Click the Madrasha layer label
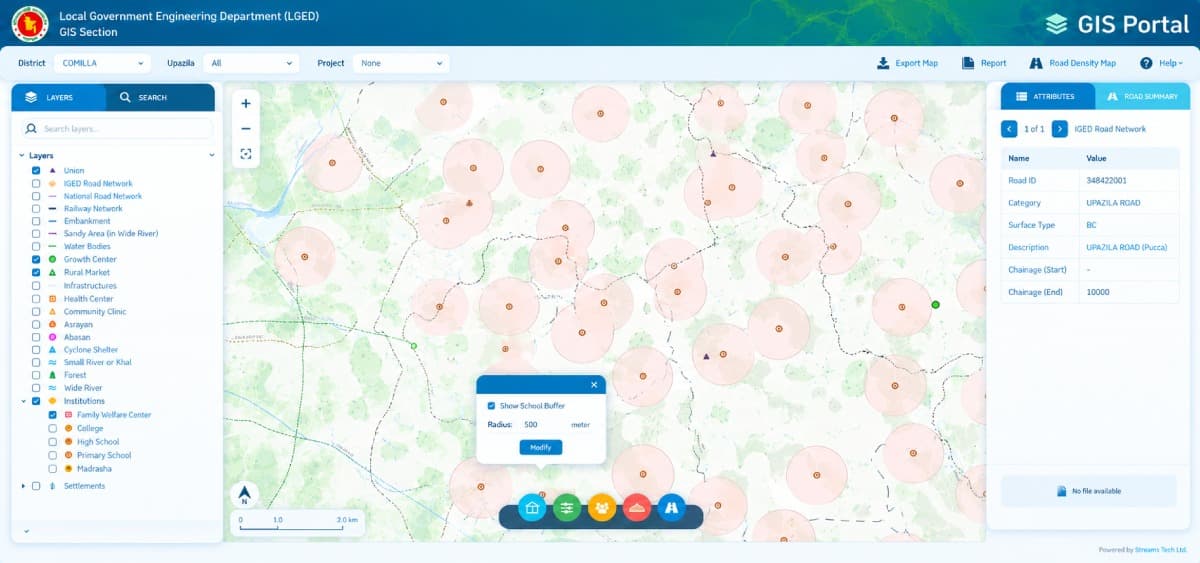This screenshot has height=563, width=1200. point(94,468)
